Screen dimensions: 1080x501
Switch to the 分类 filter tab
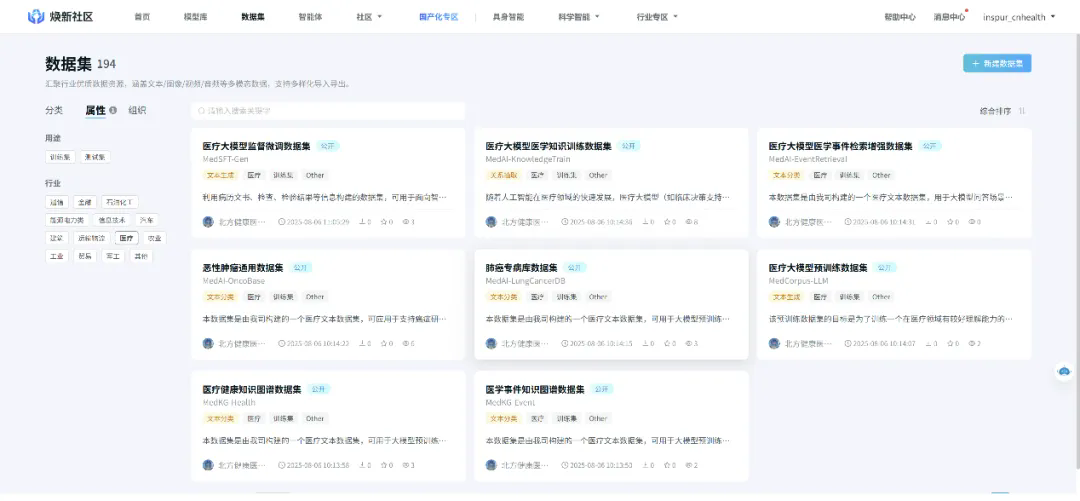click(x=54, y=111)
